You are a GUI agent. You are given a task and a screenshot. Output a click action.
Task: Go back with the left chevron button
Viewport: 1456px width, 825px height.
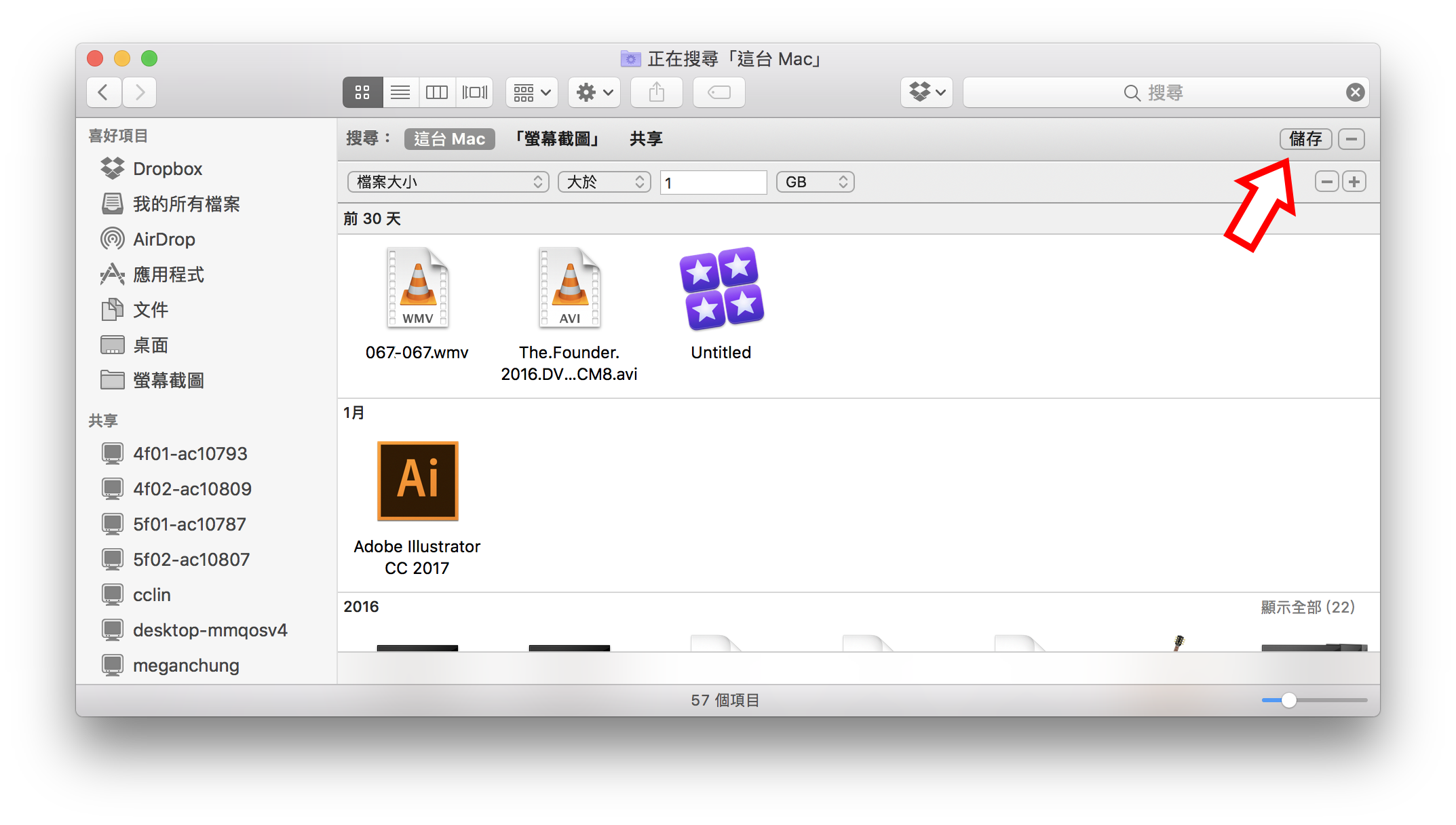(x=104, y=92)
